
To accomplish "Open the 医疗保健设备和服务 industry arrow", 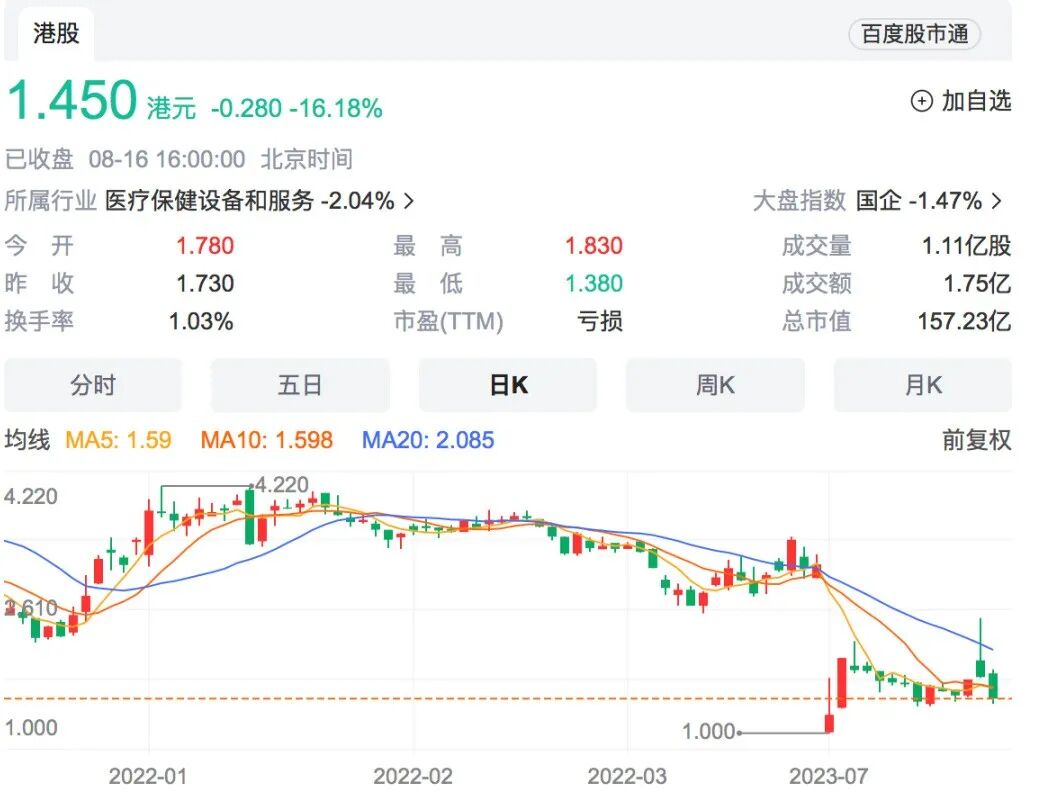I will pyautogui.click(x=407, y=201).
